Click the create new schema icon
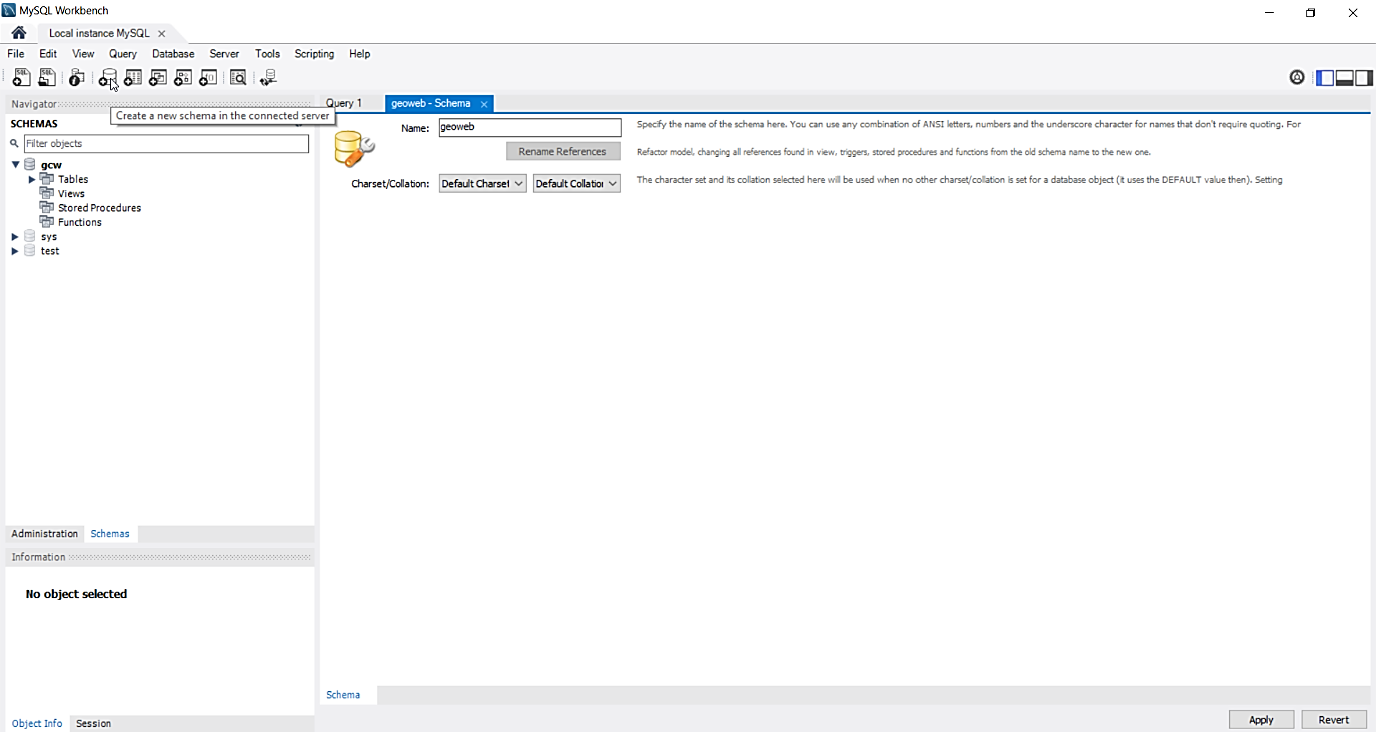The image size is (1376, 732). 107,77
